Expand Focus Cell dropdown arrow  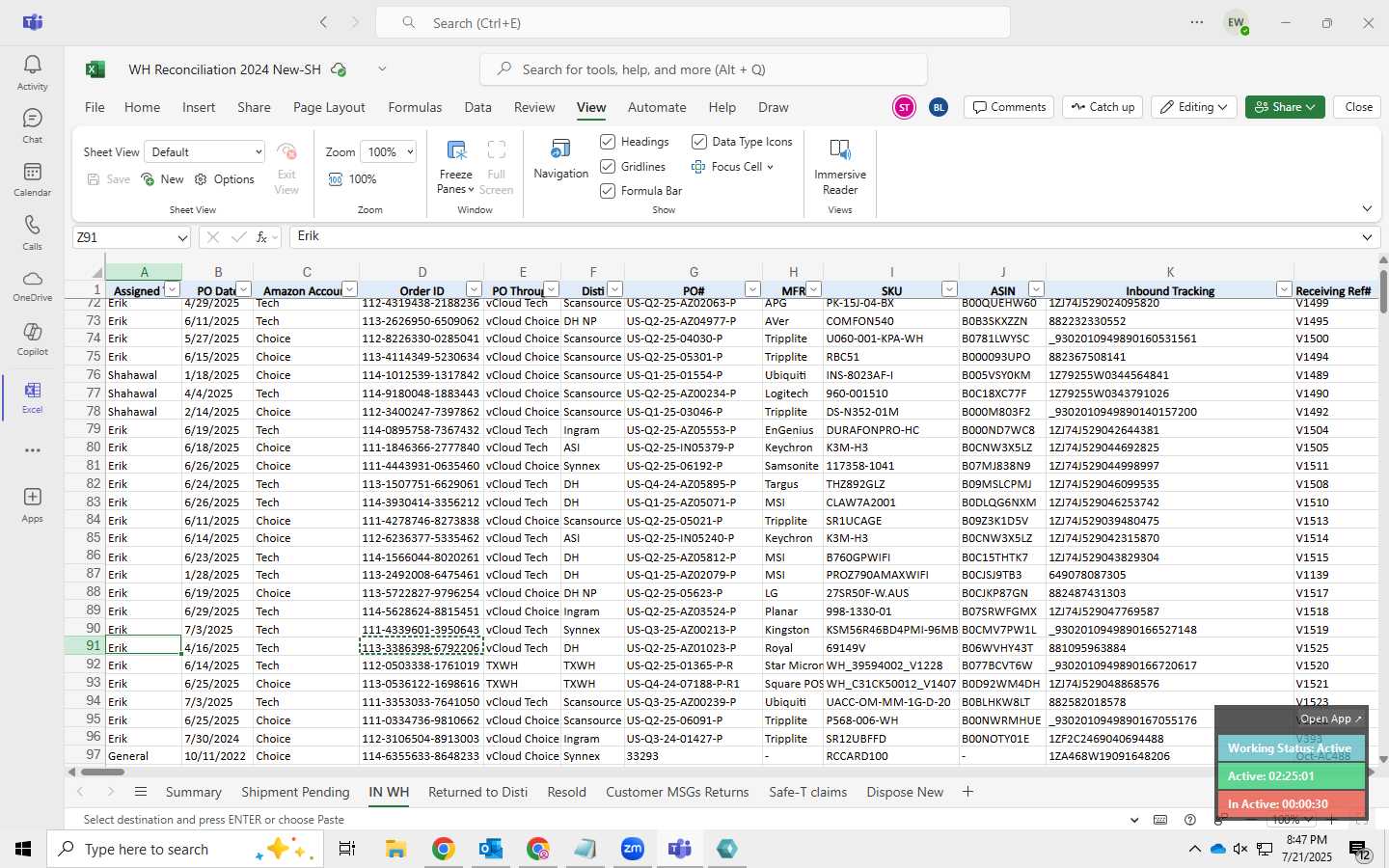coord(770,167)
